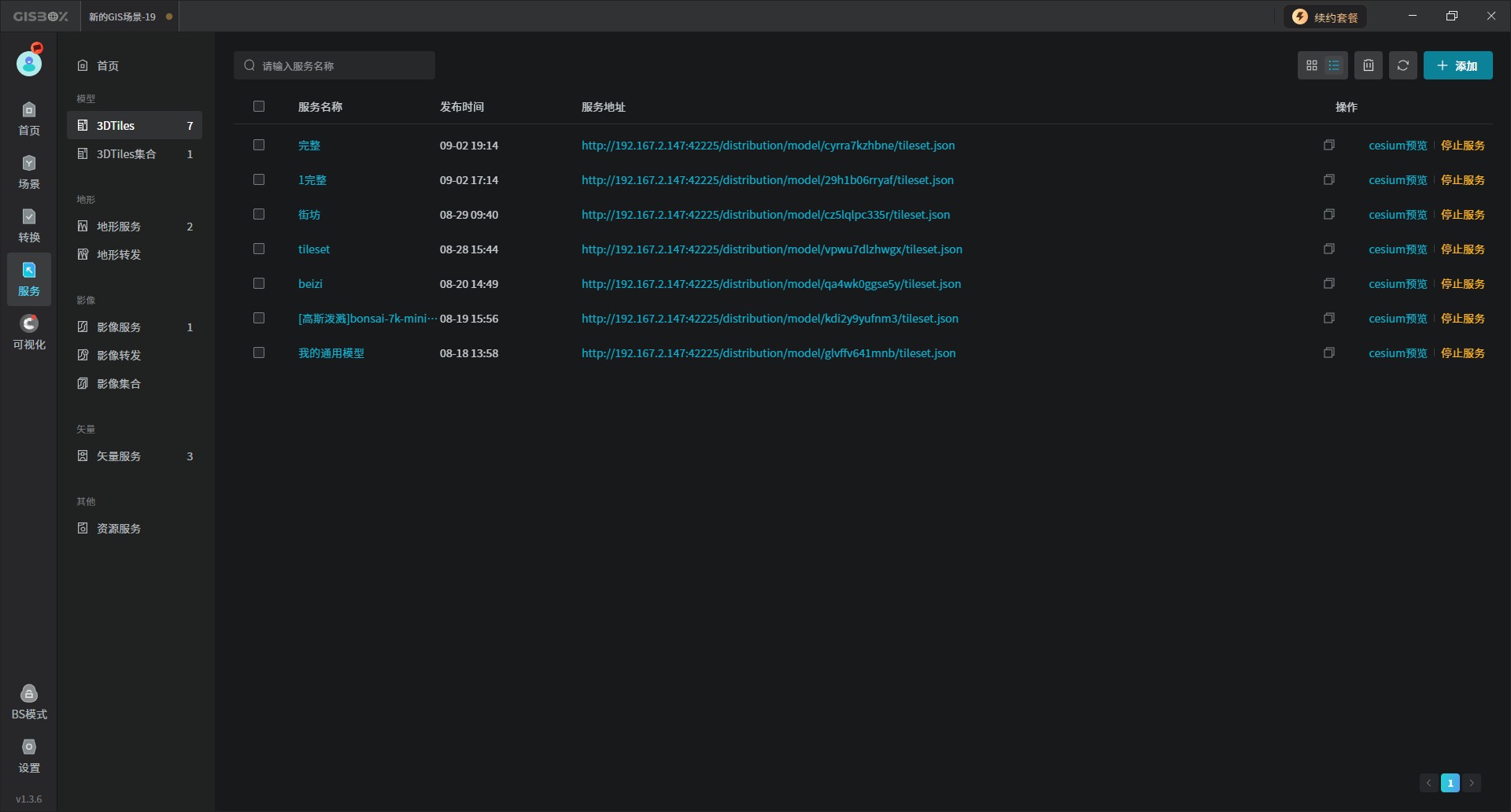The width and height of the screenshot is (1511, 812).
Task: Switch to BS模式
Action: 29,702
